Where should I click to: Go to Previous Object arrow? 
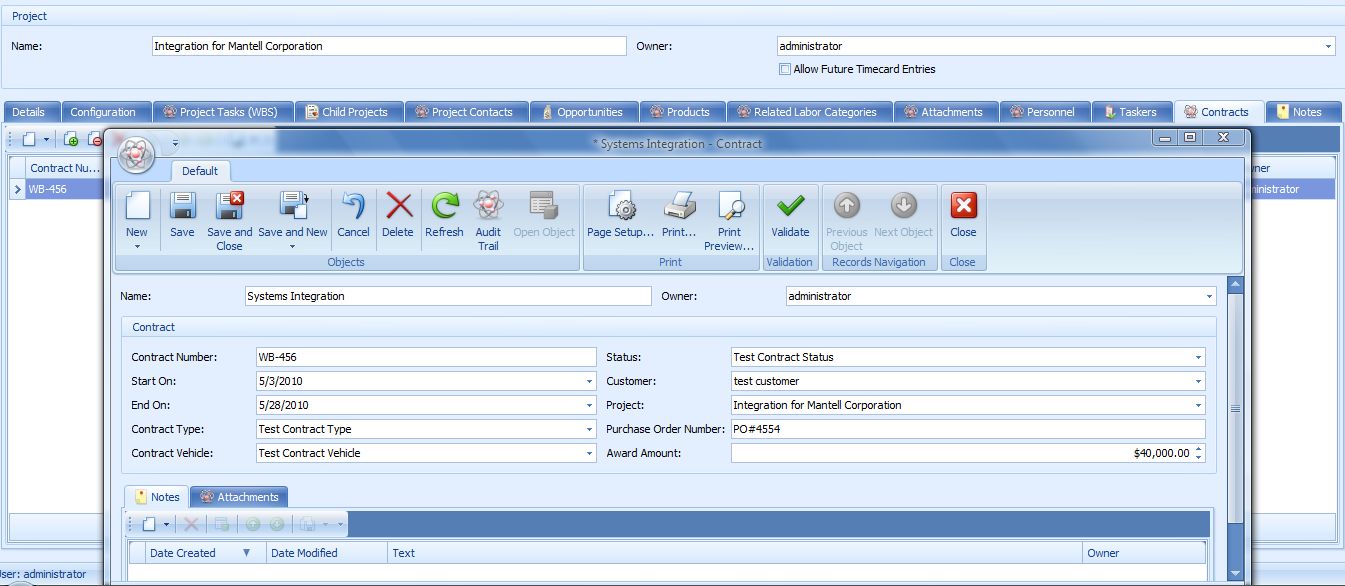pyautogui.click(x=846, y=206)
